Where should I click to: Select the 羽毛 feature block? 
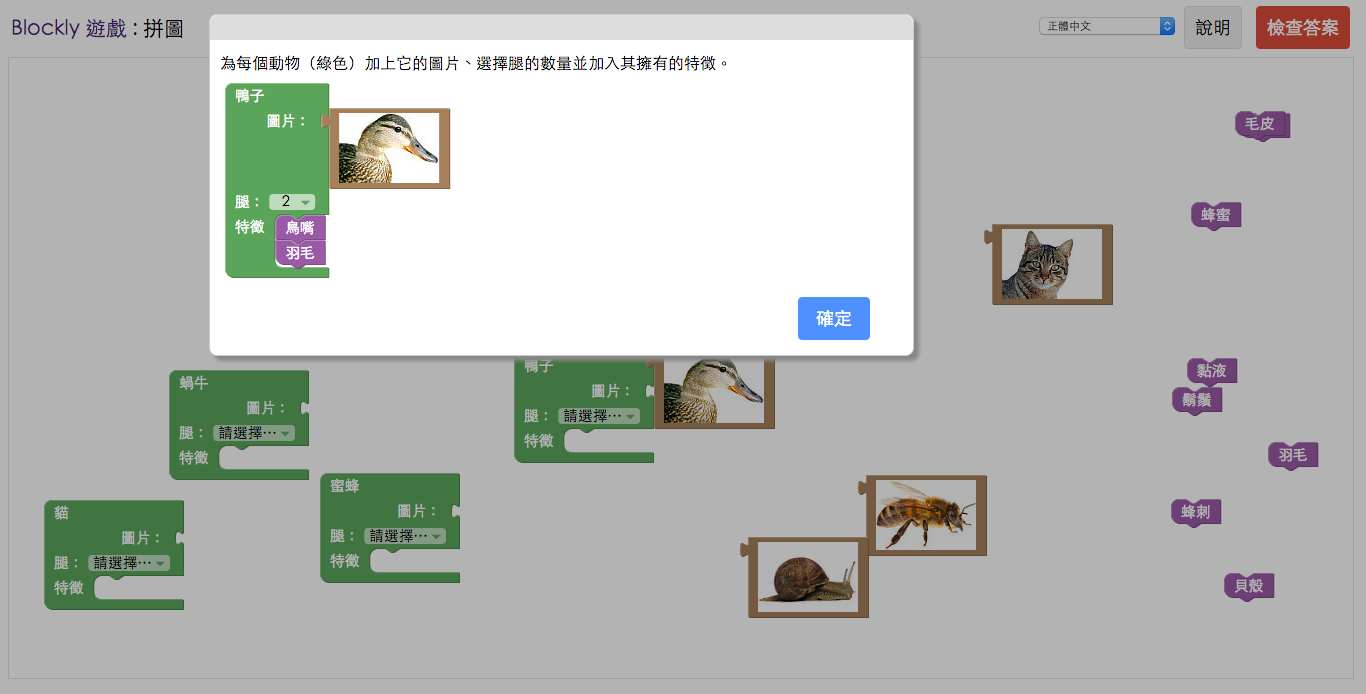[x=1292, y=455]
